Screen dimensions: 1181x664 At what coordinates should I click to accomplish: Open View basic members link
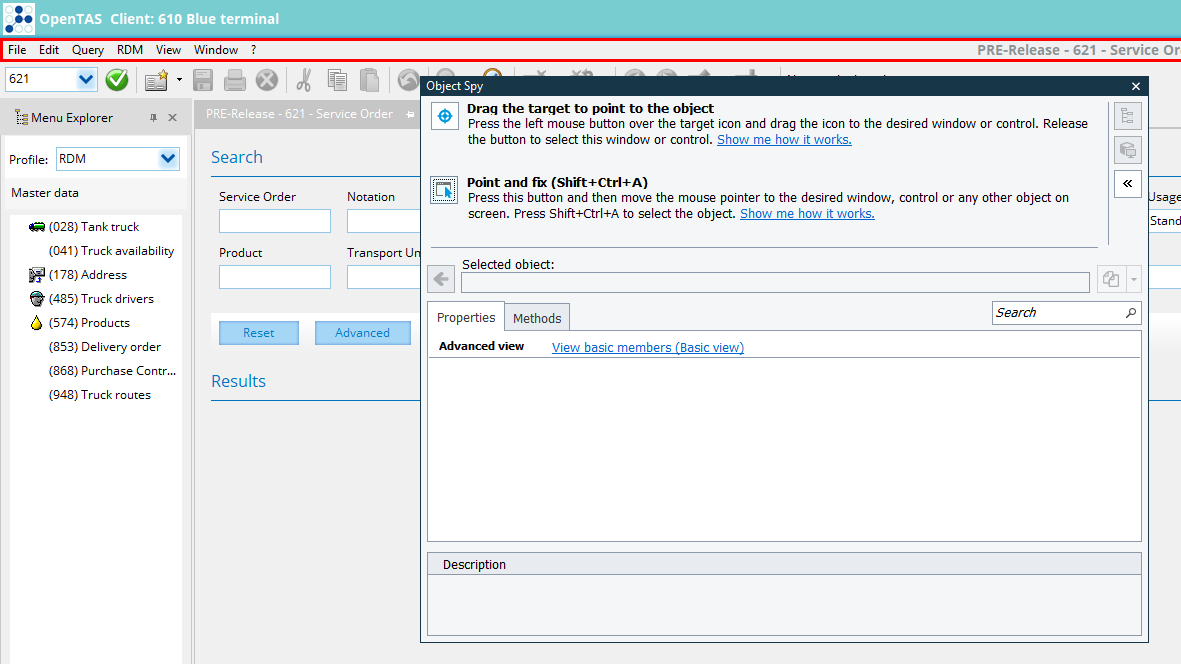pyautogui.click(x=647, y=348)
